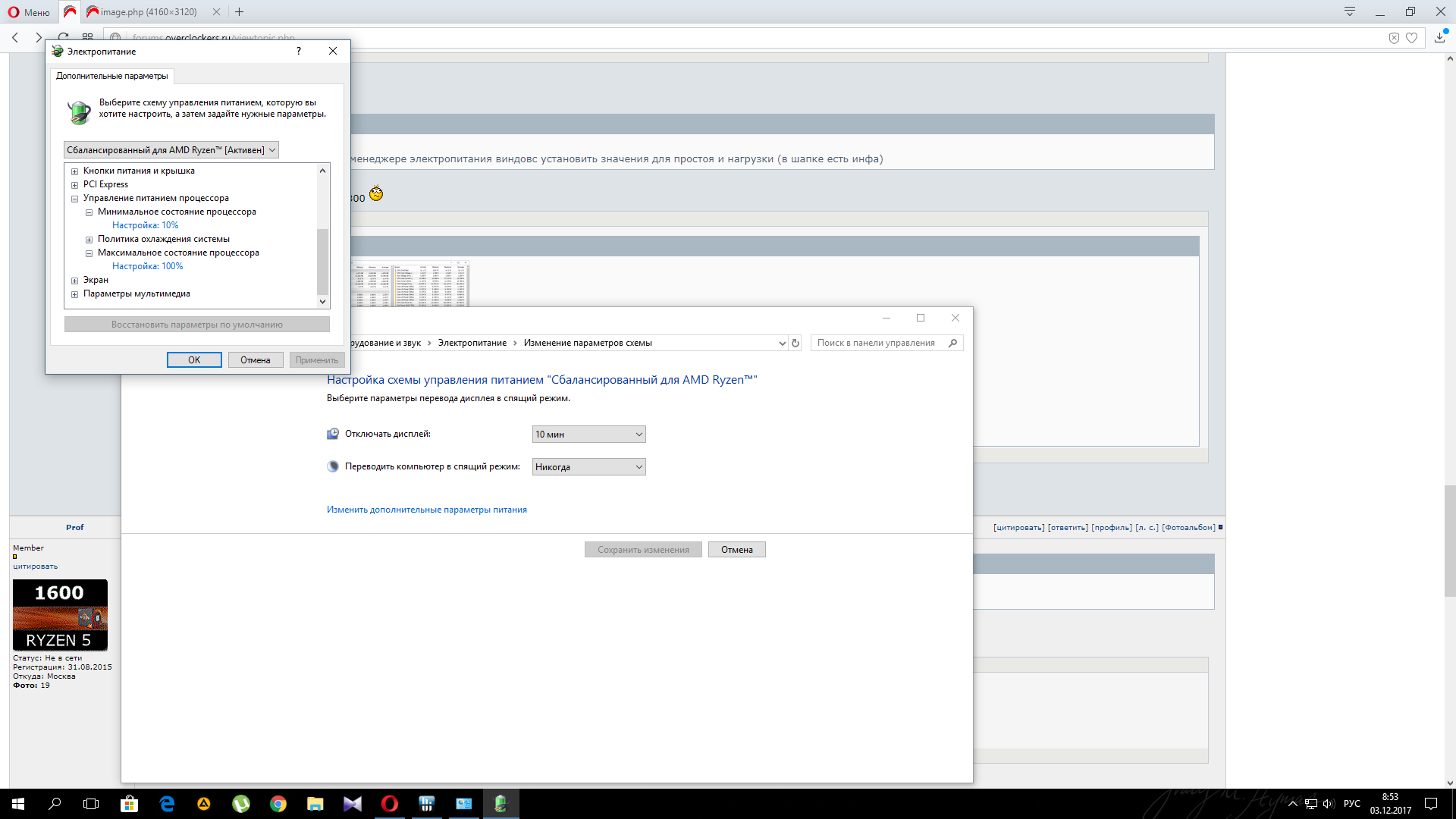This screenshot has width=1456, height=819.
Task: Click the heart bookmark icon
Action: click(x=1411, y=38)
